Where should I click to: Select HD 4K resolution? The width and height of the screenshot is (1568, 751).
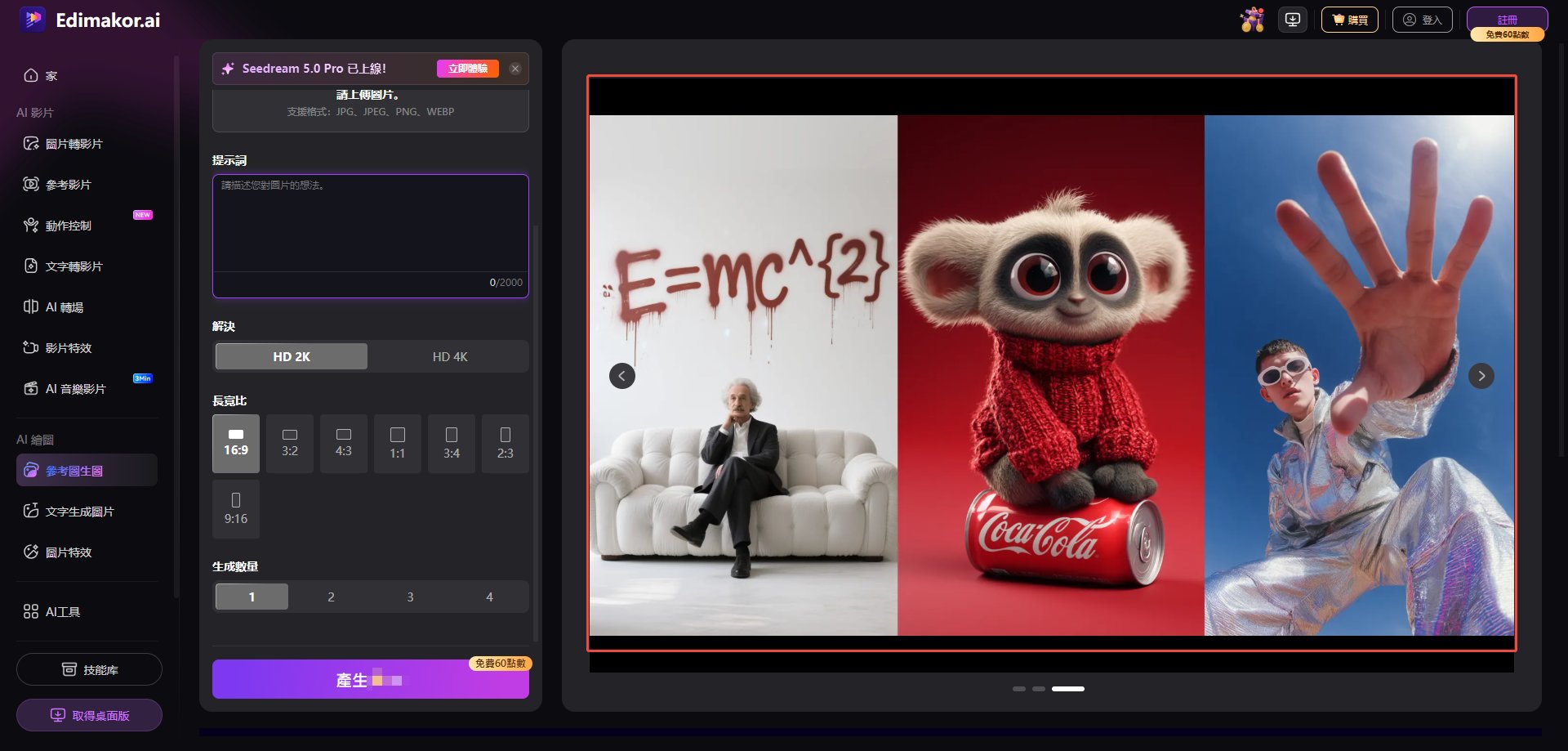[x=450, y=357]
